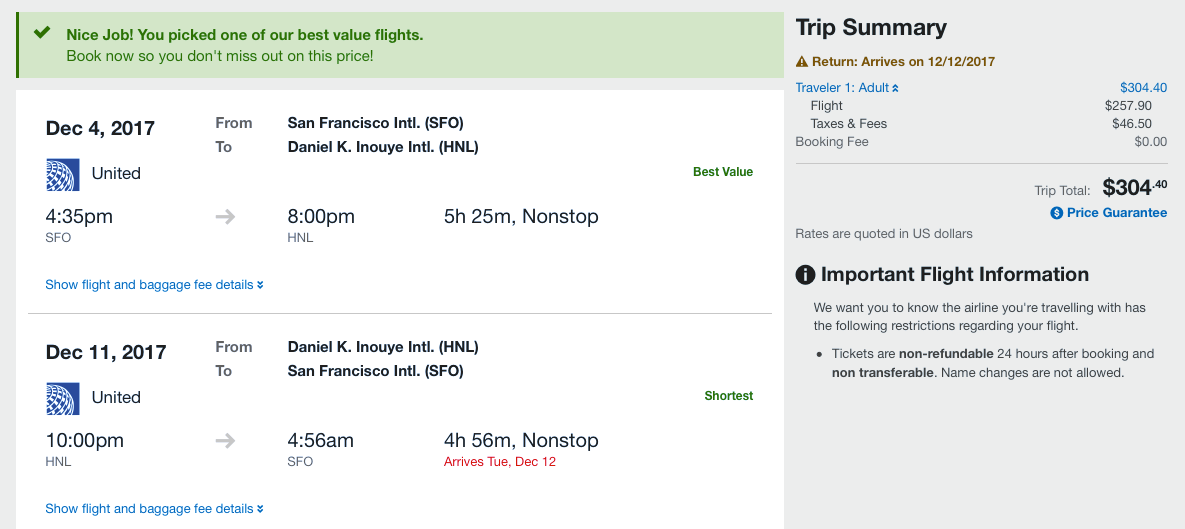This screenshot has height=529, width=1185.
Task: Click the info icon beside Important Flight Information
Action: (805, 275)
